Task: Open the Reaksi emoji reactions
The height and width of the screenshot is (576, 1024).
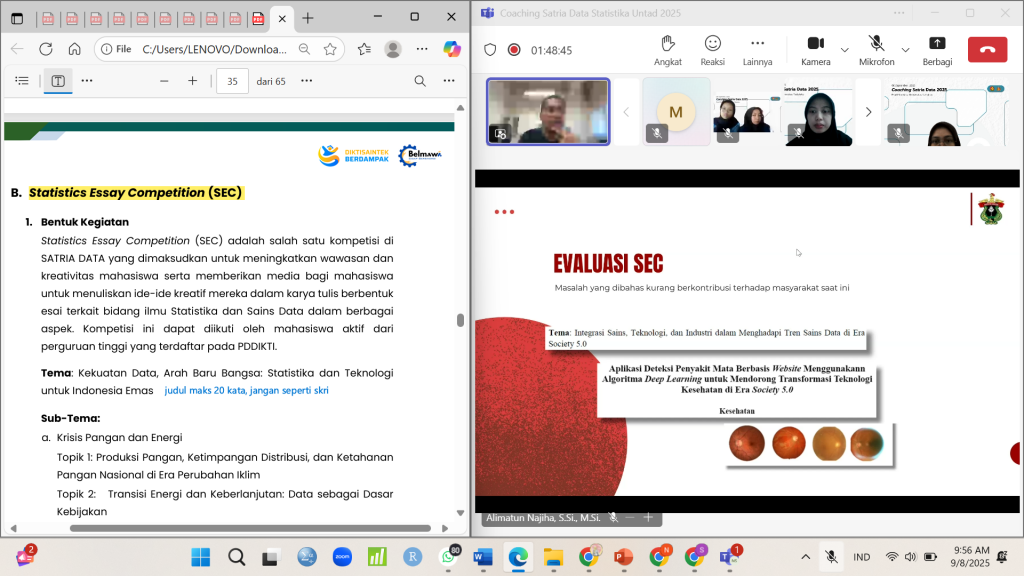Action: coord(712,49)
